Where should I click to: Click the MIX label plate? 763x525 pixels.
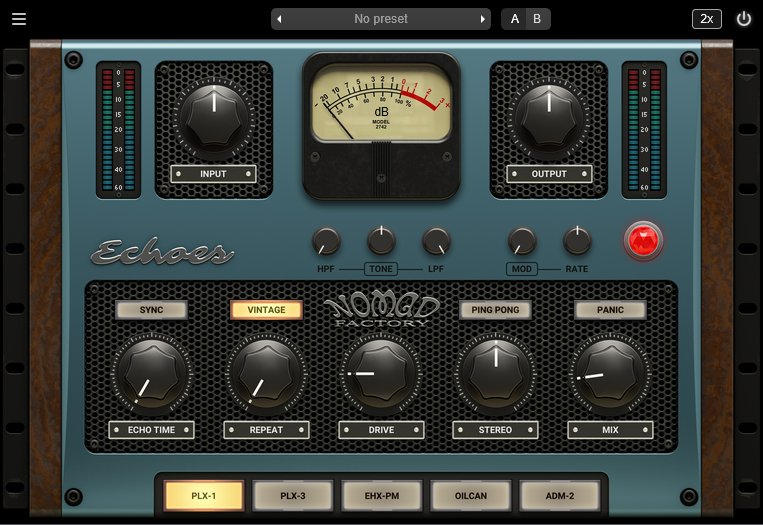coord(610,430)
